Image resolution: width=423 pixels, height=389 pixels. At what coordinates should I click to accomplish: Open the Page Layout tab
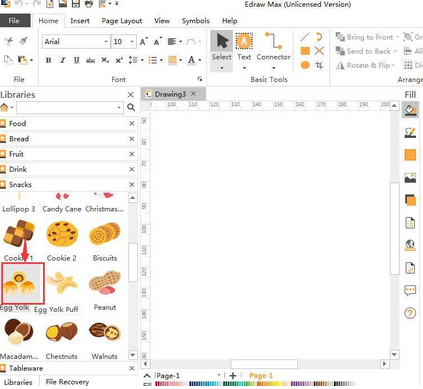pos(122,21)
